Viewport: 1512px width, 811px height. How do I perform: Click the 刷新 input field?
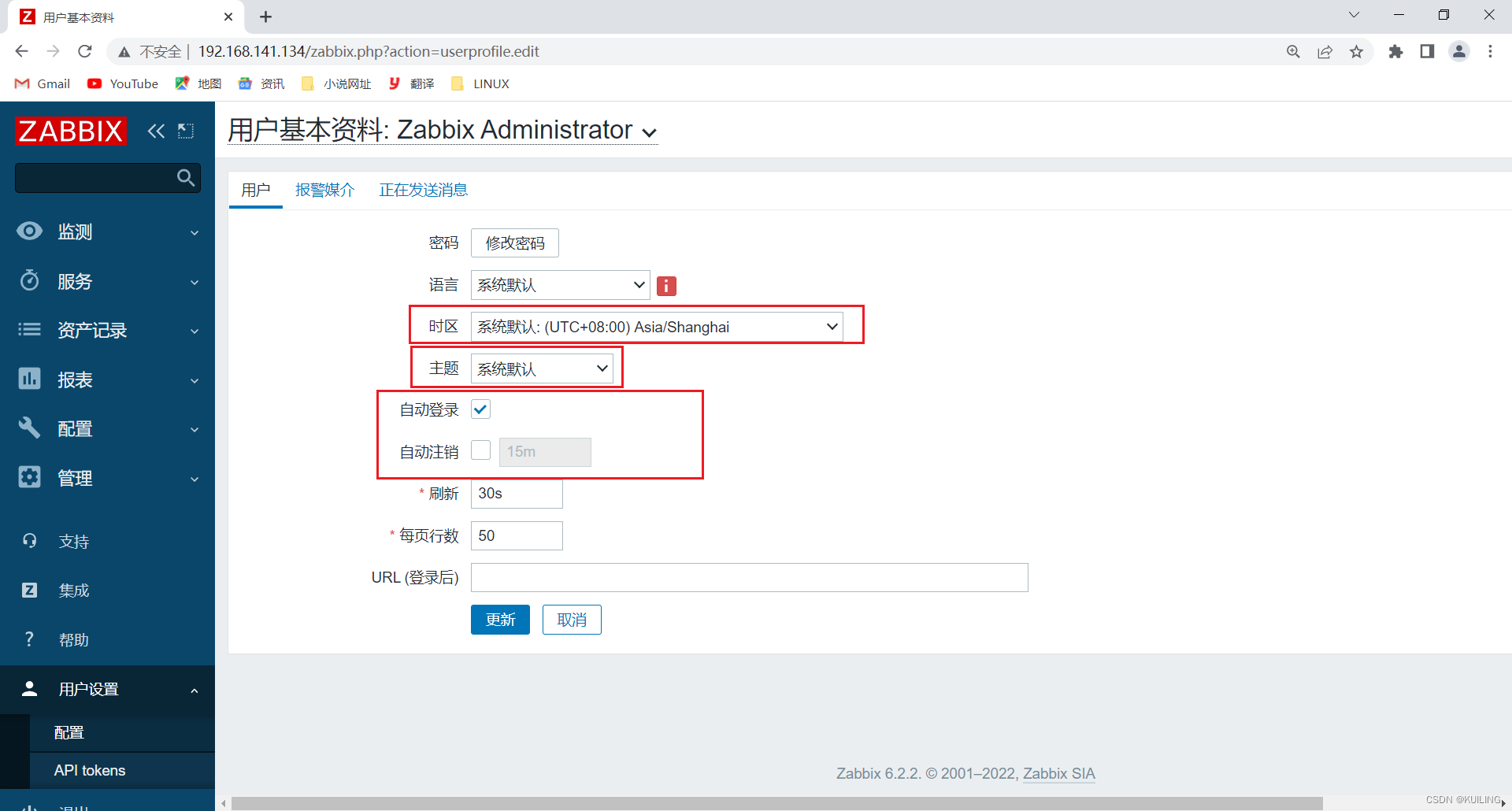[x=517, y=494]
